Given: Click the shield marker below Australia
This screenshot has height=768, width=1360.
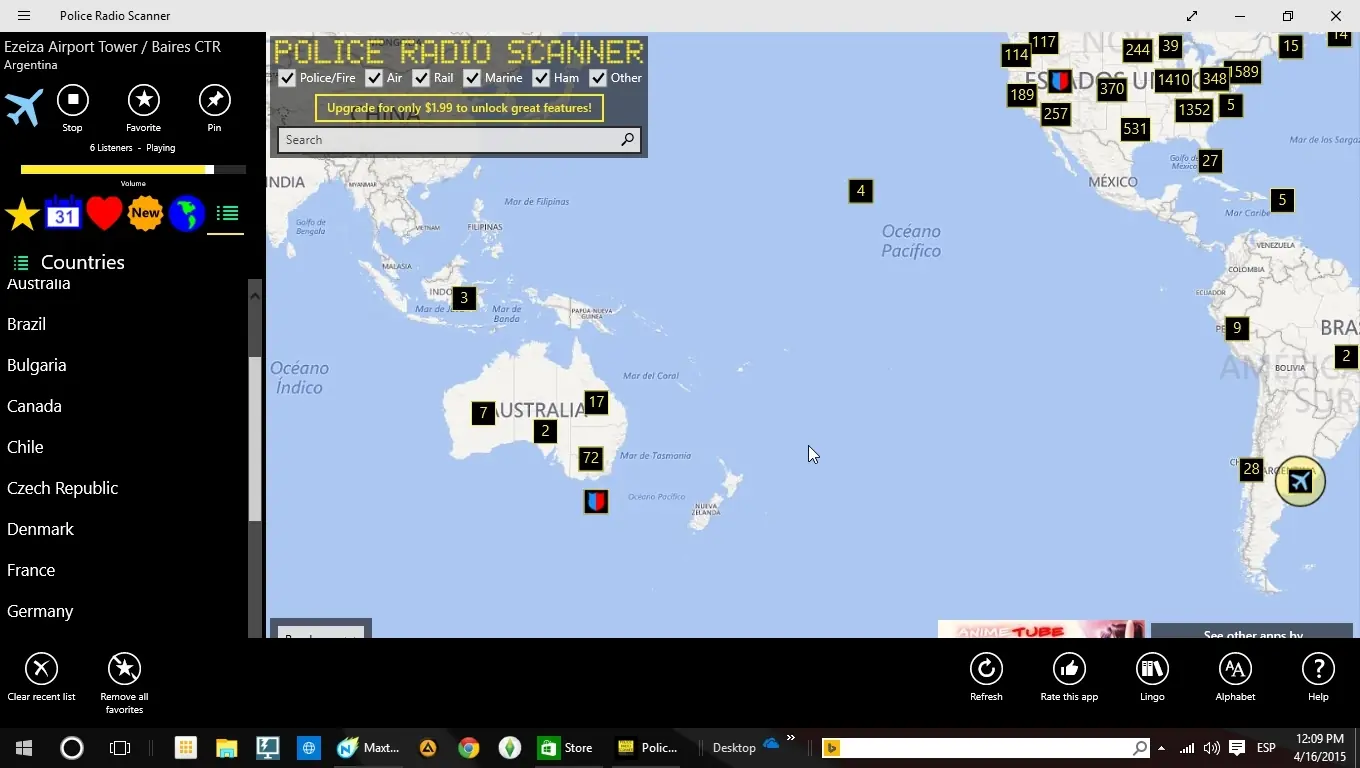Looking at the screenshot, I should click(x=596, y=501).
